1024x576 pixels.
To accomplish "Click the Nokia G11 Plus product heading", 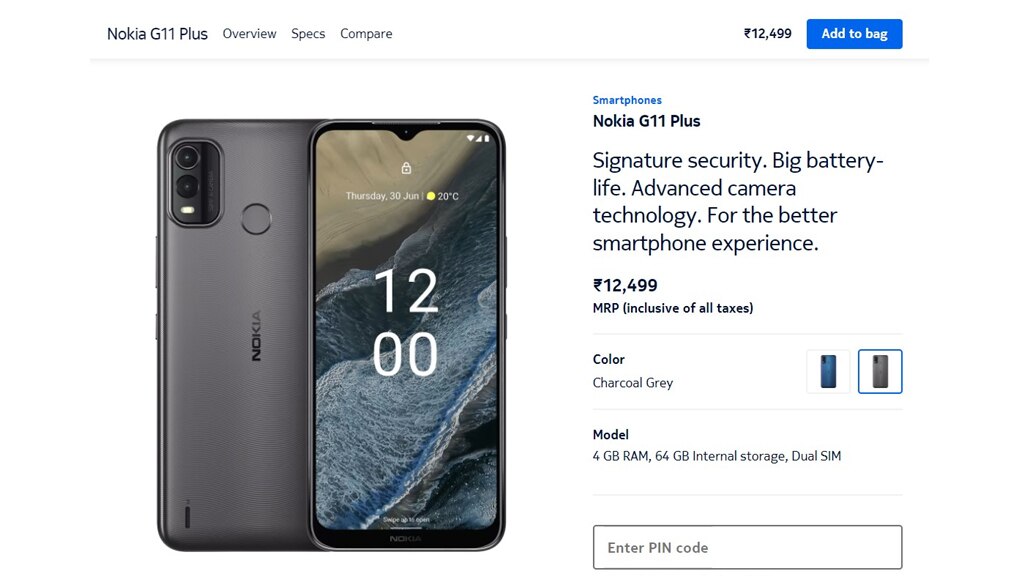I will pyautogui.click(x=647, y=121).
